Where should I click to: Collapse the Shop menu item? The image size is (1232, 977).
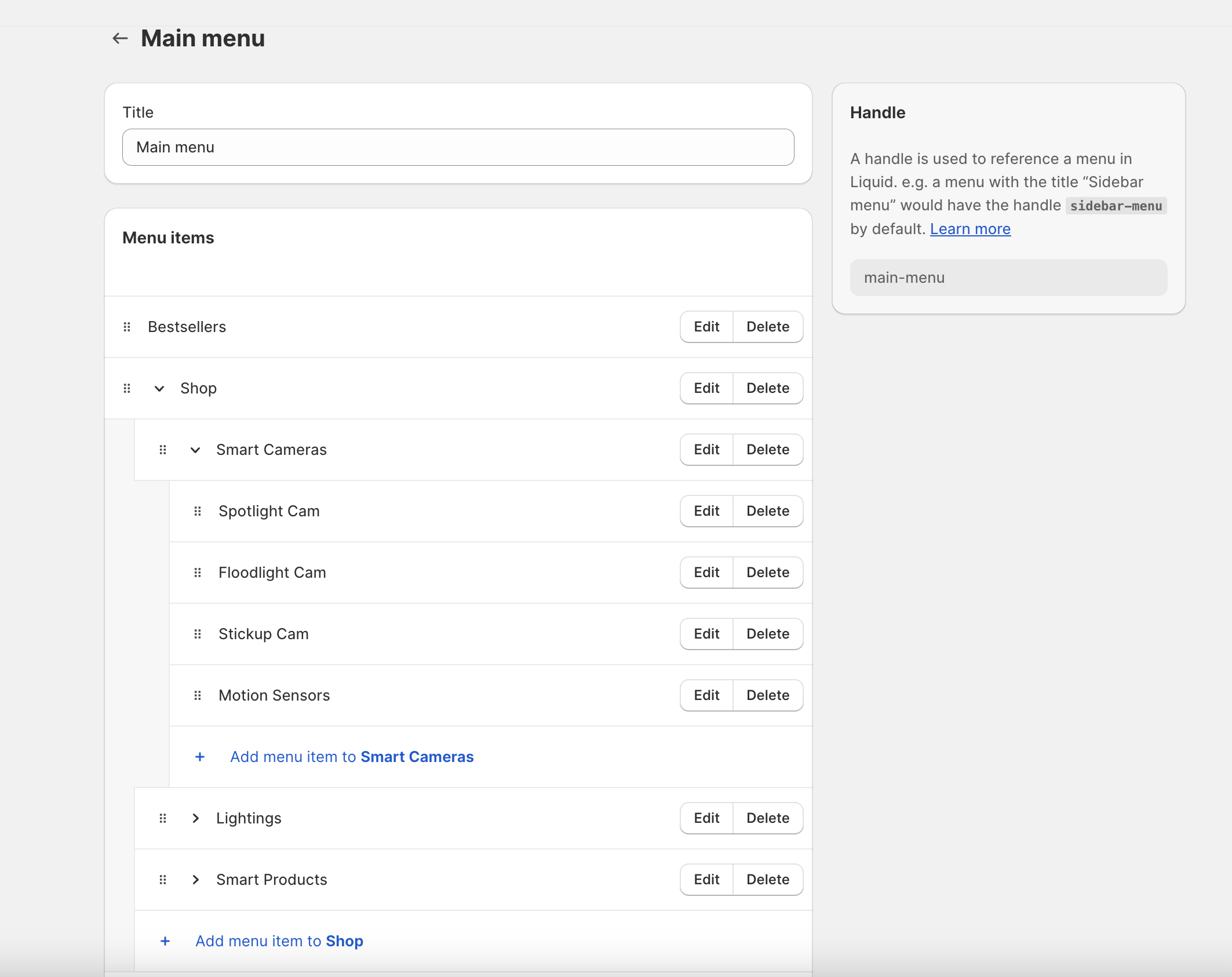click(159, 388)
